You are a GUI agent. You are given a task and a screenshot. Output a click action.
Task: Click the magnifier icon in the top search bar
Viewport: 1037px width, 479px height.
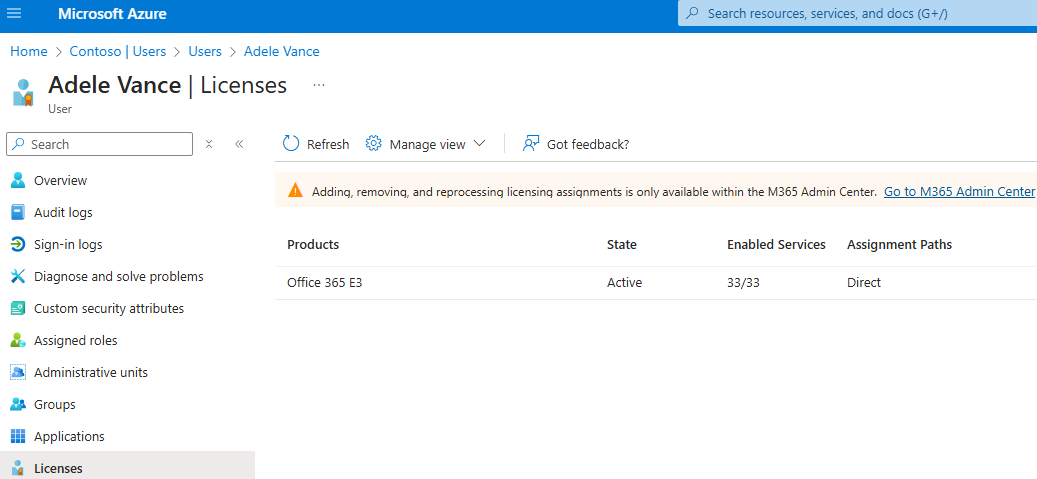click(x=693, y=13)
